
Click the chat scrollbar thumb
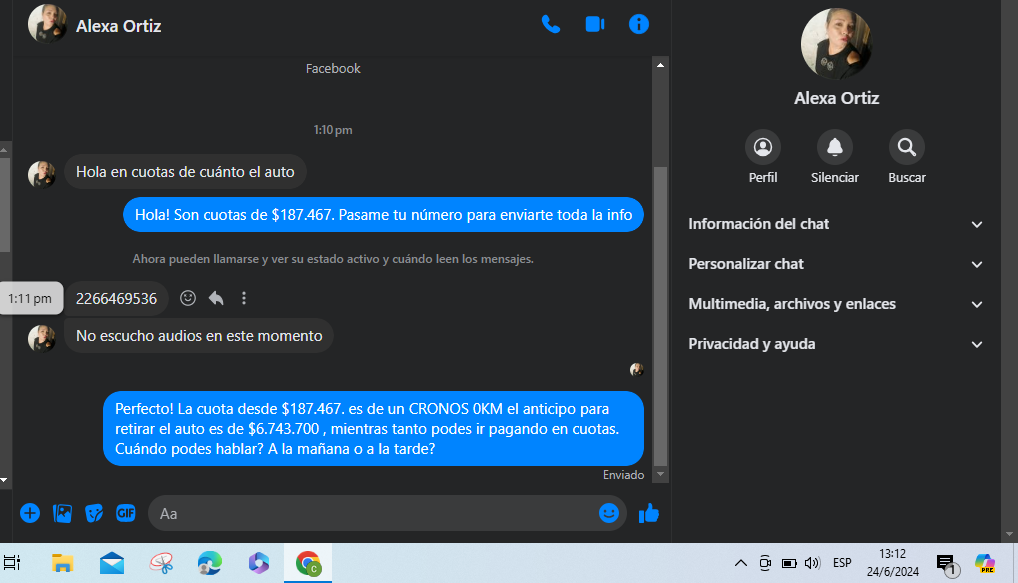pyautogui.click(x=660, y=316)
